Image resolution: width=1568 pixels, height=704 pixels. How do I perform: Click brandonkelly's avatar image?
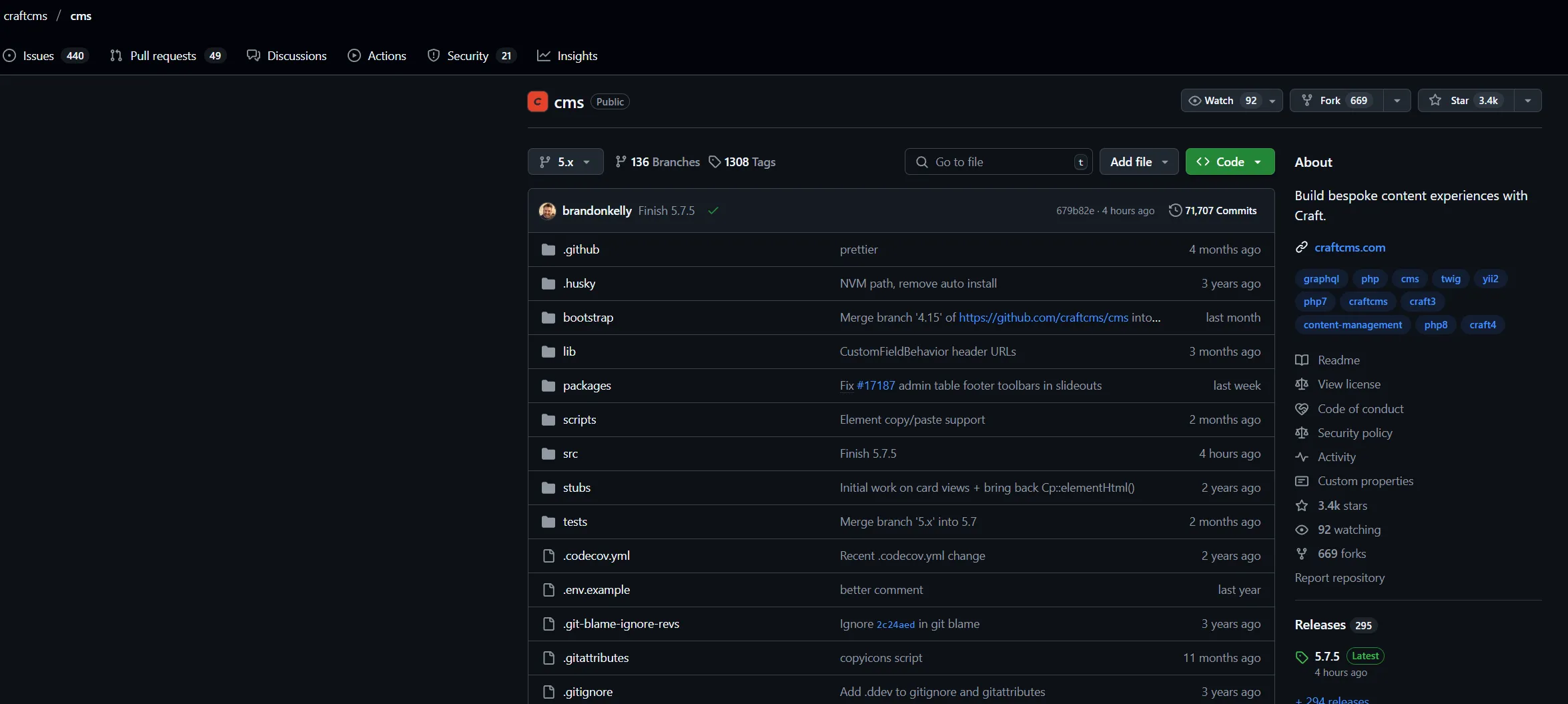(x=547, y=211)
